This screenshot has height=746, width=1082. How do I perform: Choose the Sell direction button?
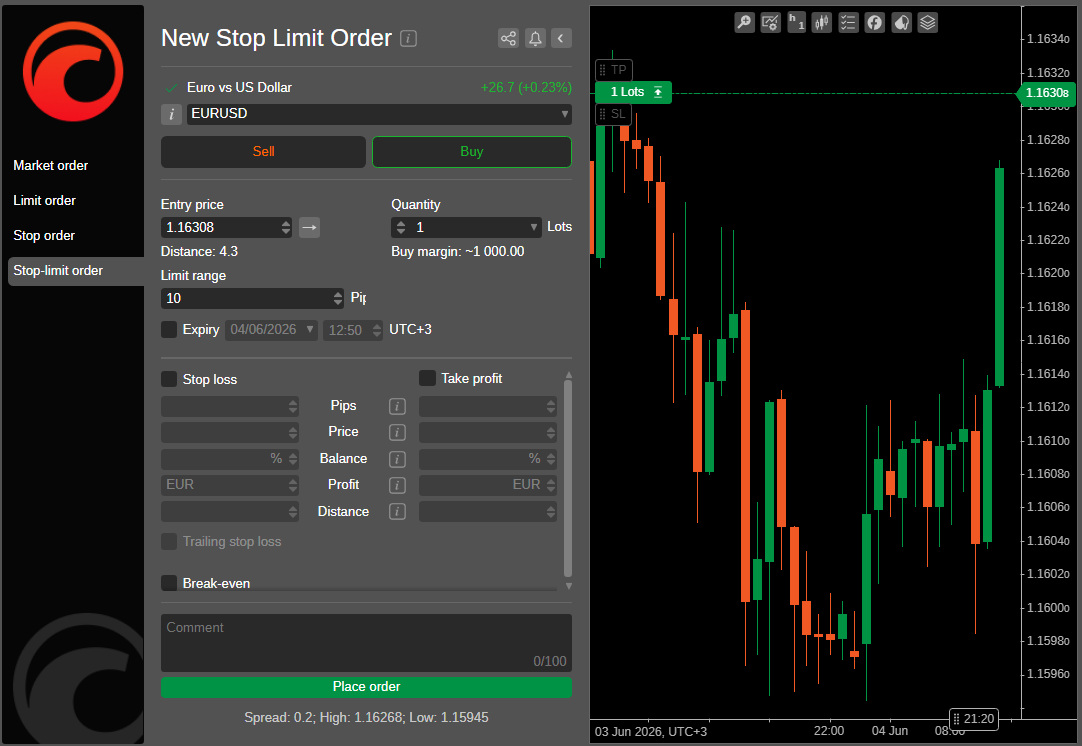[263, 152]
